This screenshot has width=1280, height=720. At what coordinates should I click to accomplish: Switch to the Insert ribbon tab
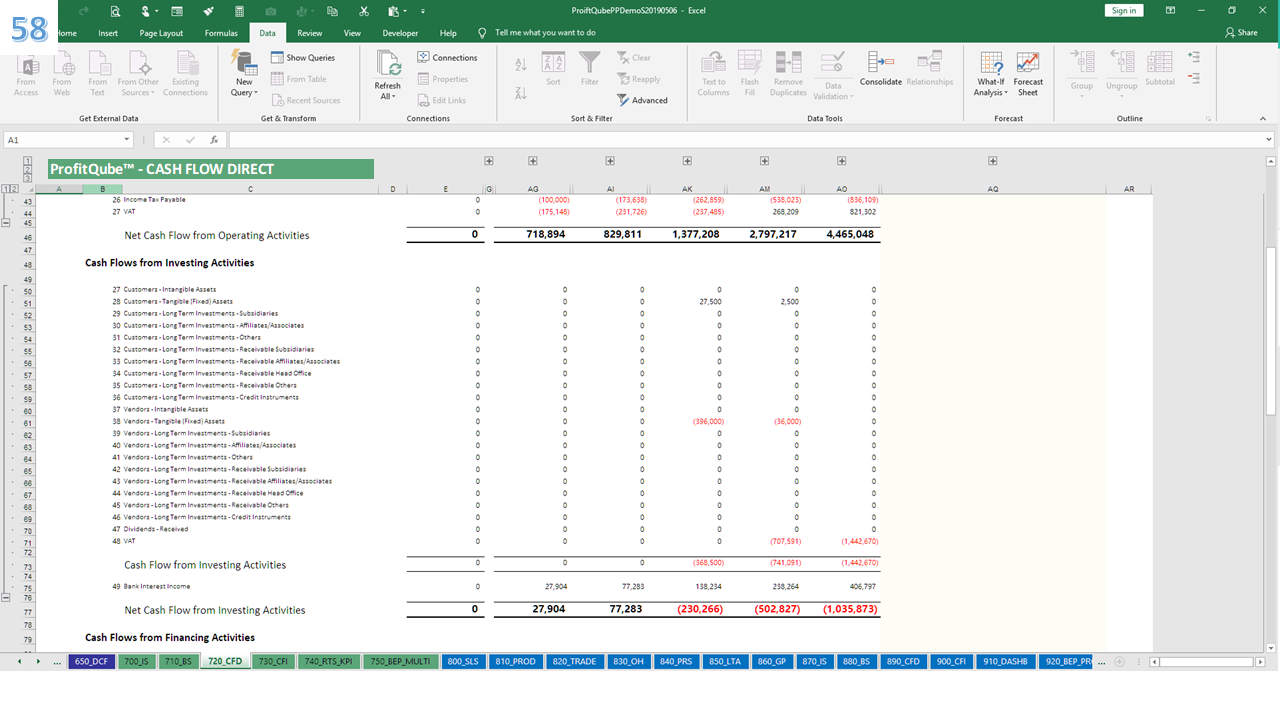pyautogui.click(x=108, y=33)
